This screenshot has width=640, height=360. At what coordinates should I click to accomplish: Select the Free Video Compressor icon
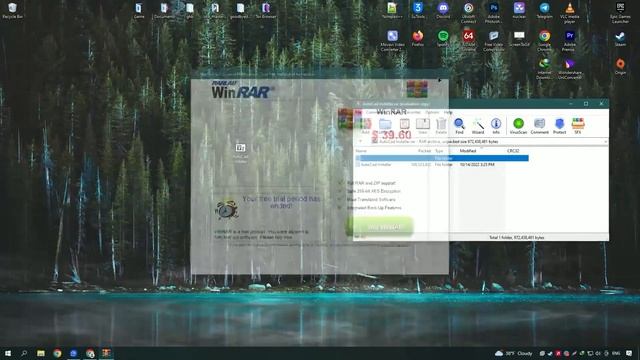click(x=493, y=41)
